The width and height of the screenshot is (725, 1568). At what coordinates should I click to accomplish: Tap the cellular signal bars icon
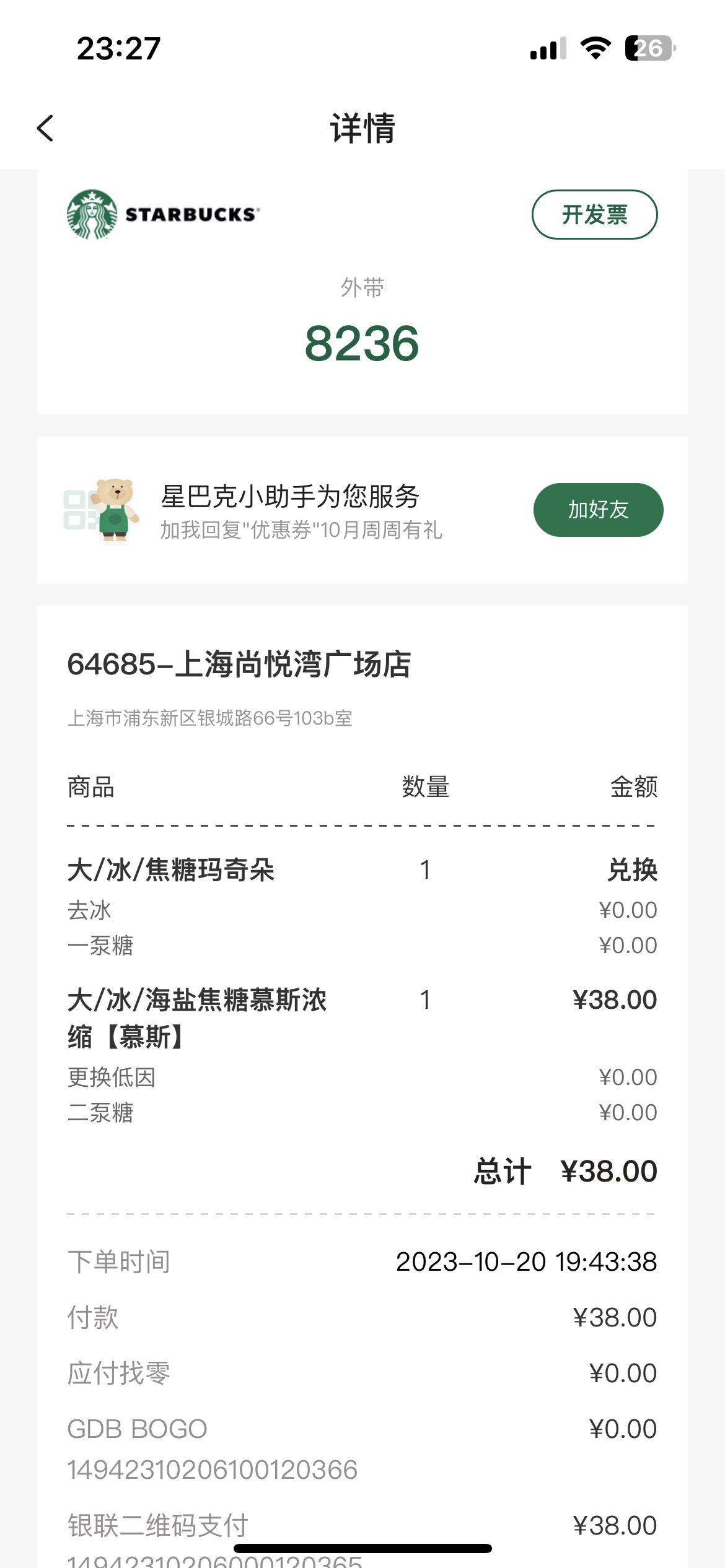(548, 48)
